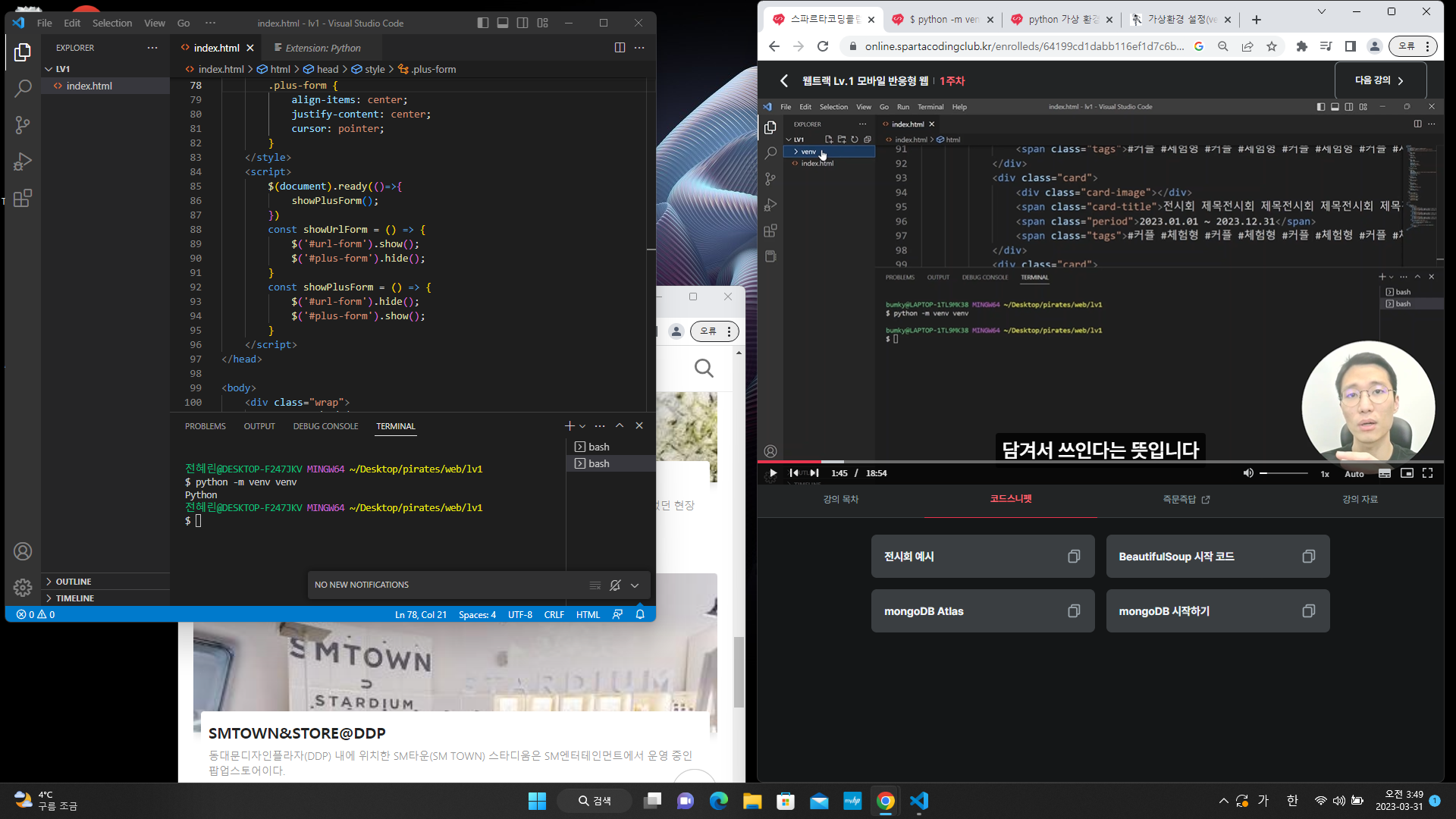Change language mode via HTML in status bar
The height and width of the screenshot is (819, 1456).
click(588, 615)
